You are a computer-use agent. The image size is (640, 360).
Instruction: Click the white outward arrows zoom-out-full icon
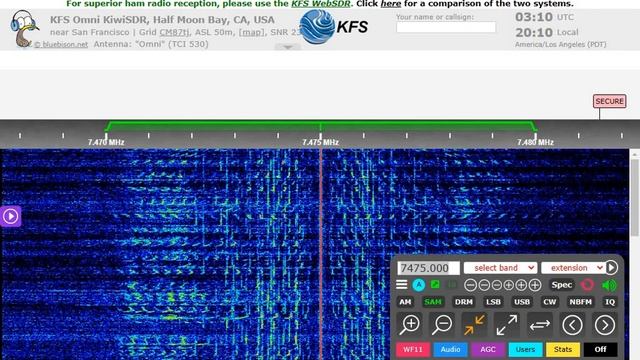pos(507,324)
